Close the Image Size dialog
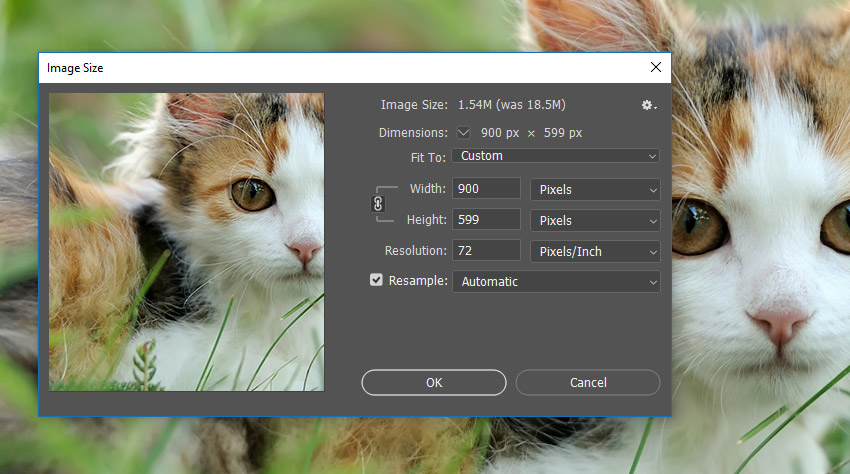The width and height of the screenshot is (850, 474). [x=656, y=67]
